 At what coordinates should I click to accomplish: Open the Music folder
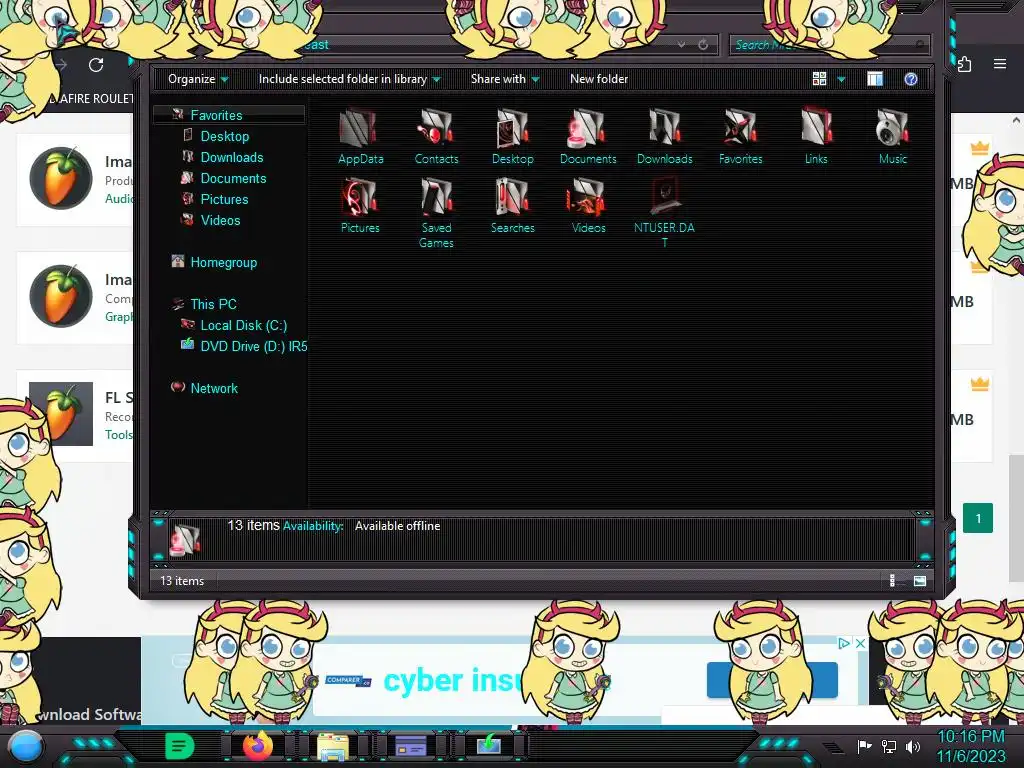click(x=893, y=137)
